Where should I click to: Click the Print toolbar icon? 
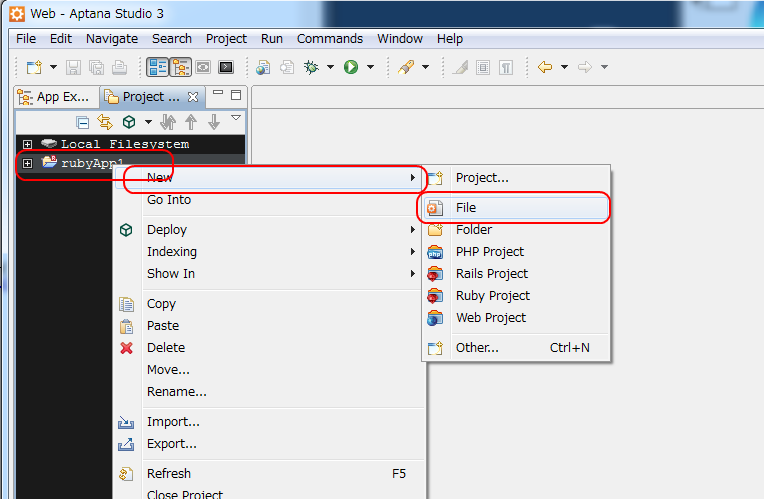coord(119,67)
